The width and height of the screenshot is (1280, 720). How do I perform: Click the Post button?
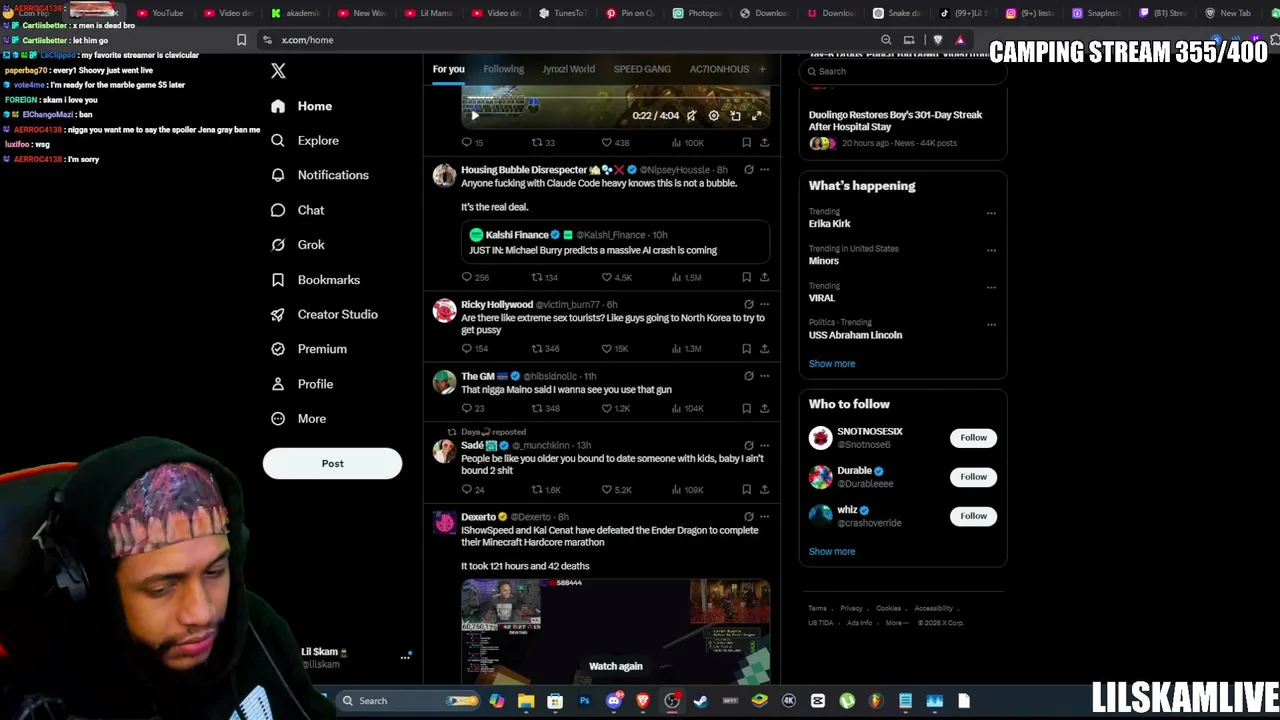tap(332, 463)
